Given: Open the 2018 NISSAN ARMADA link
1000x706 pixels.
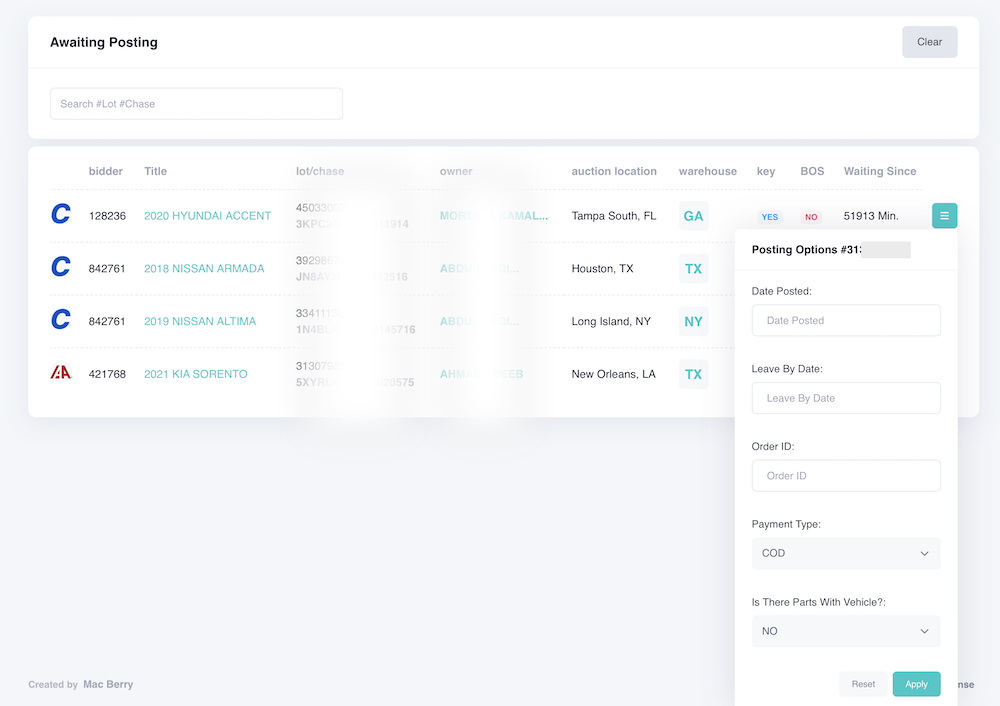Looking at the screenshot, I should pyautogui.click(x=204, y=269).
